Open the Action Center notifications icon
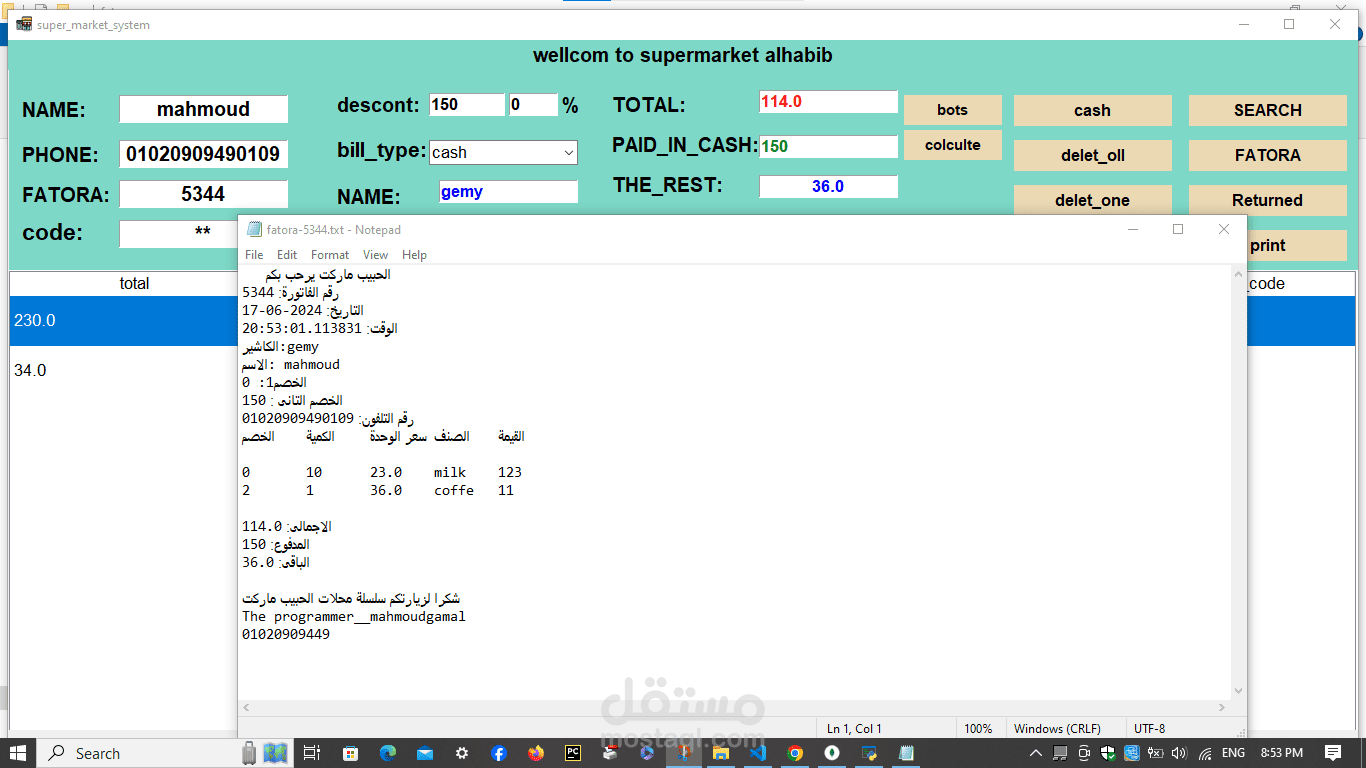The width and height of the screenshot is (1366, 768). point(1333,753)
